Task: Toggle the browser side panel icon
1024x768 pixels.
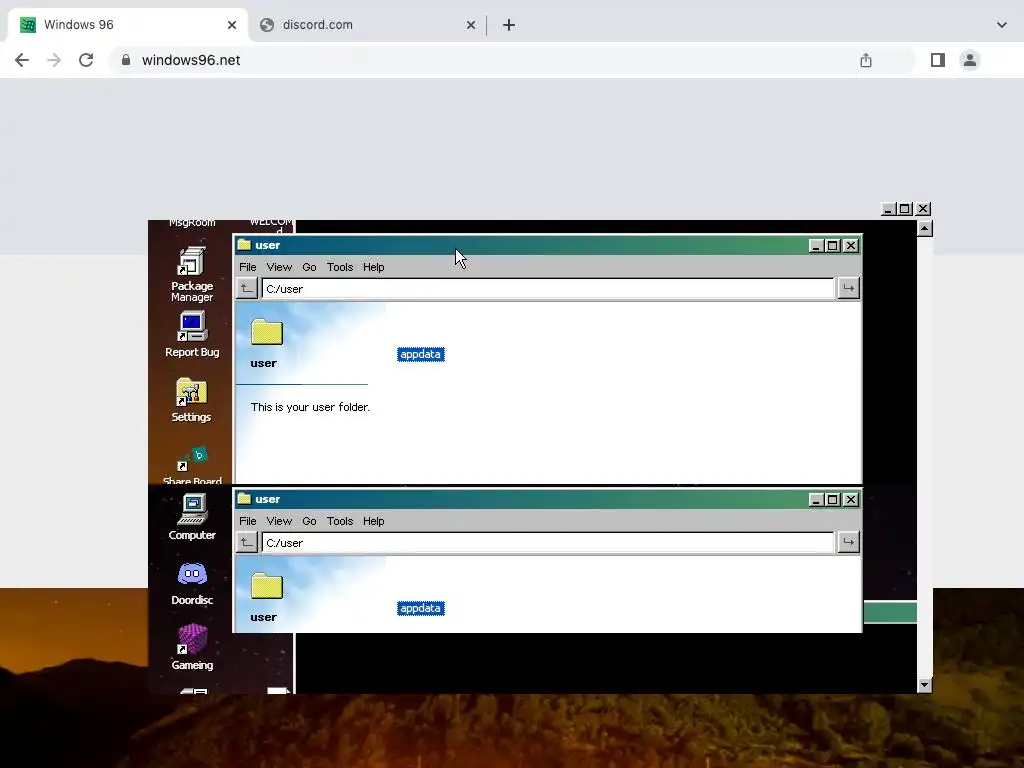Action: click(x=937, y=60)
